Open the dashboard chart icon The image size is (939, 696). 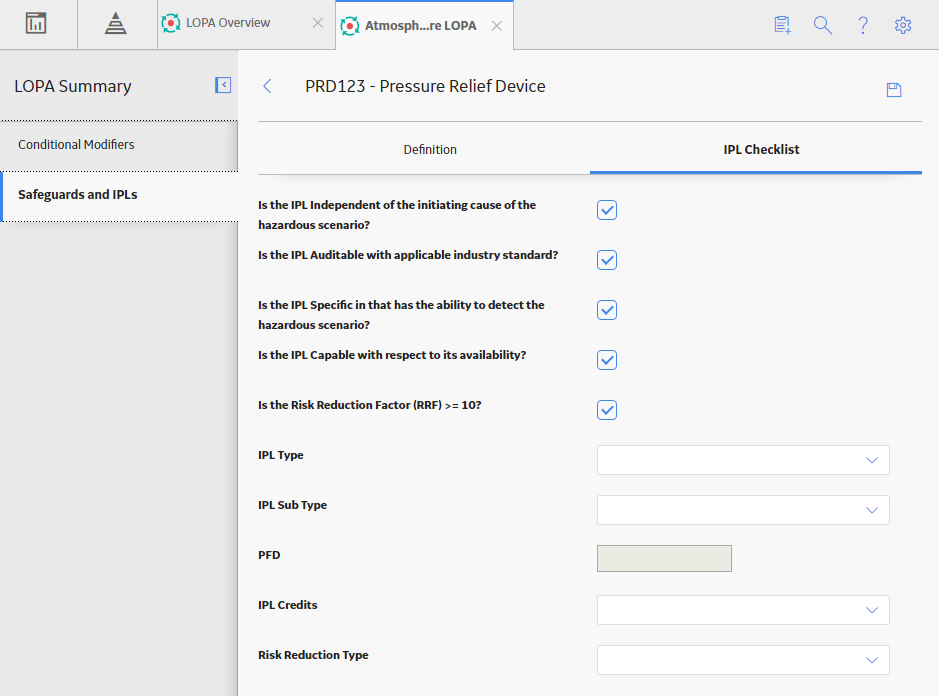point(36,23)
